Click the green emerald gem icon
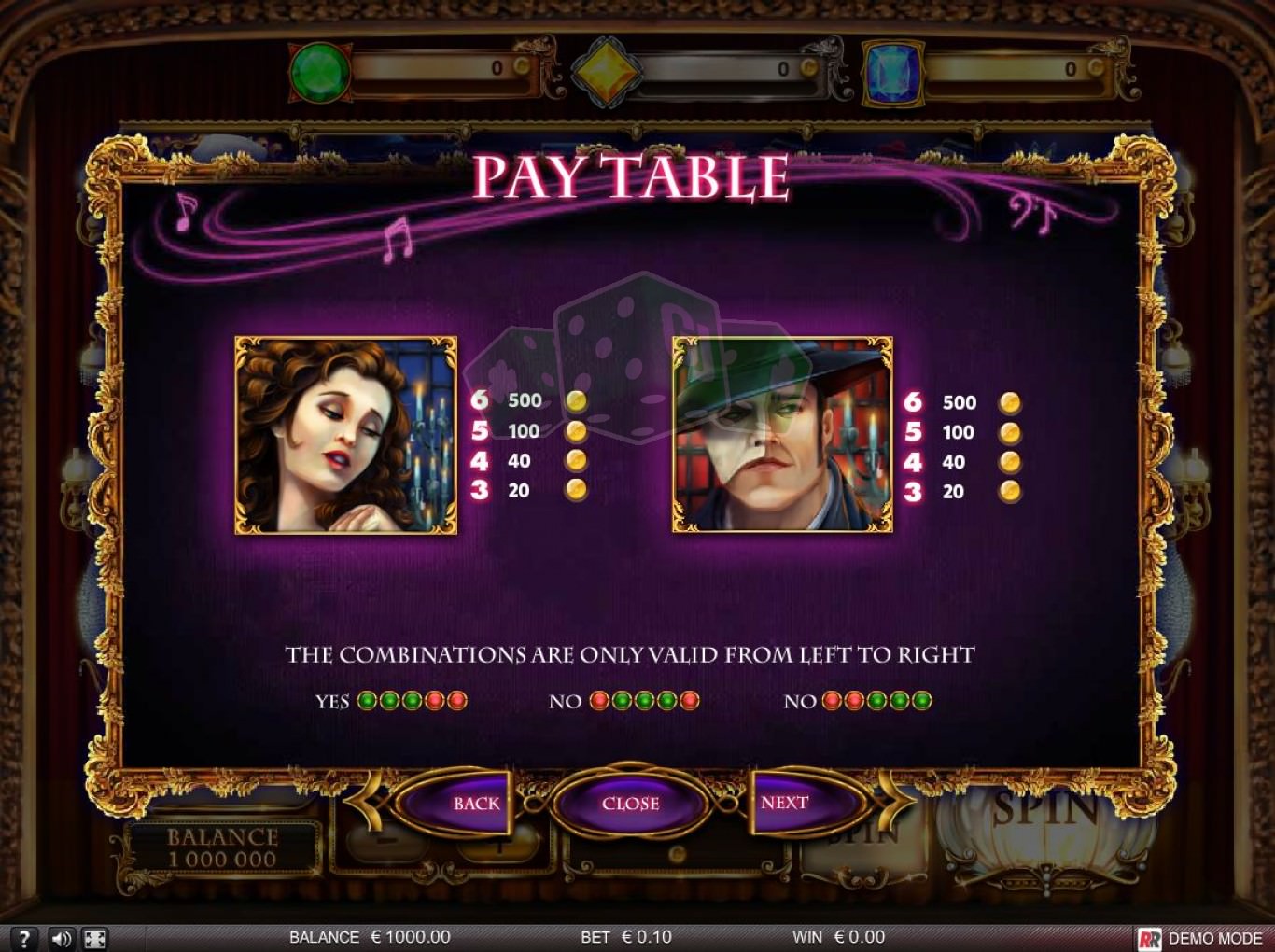This screenshot has height=952, width=1275. pyautogui.click(x=319, y=70)
